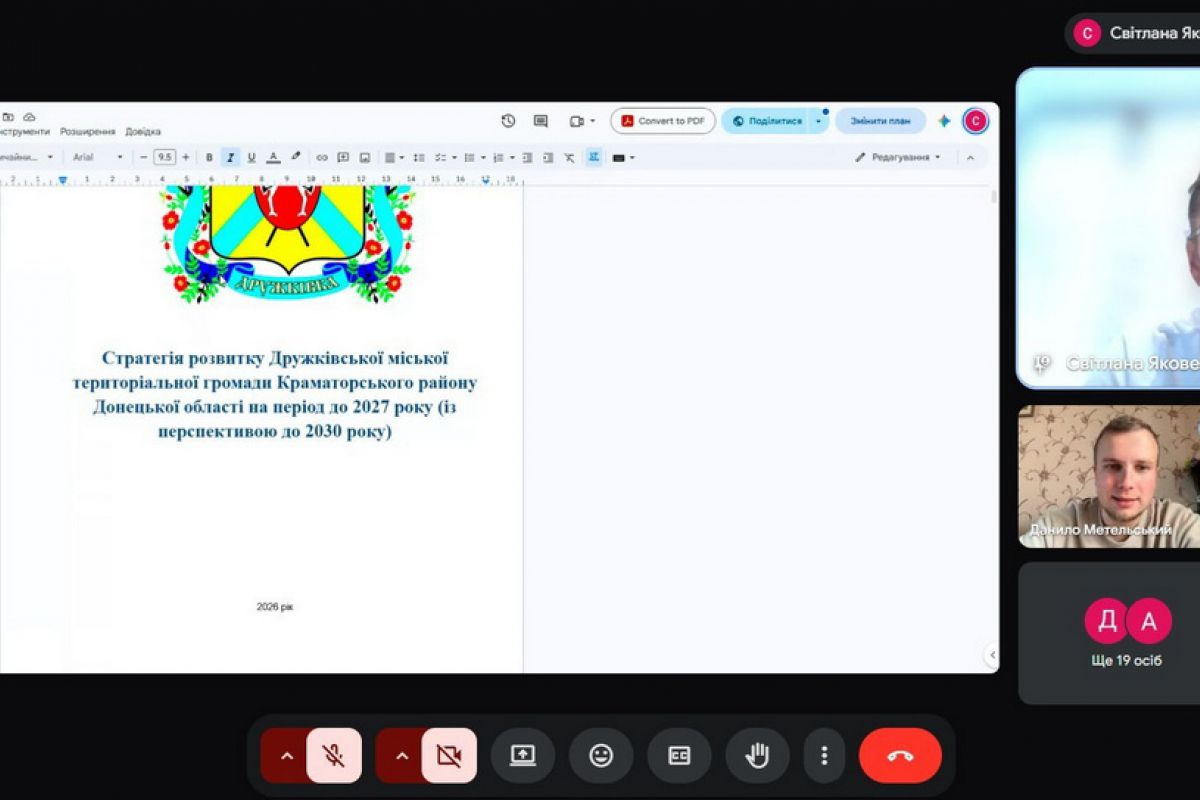Toggle bold formatting
This screenshot has width=1200, height=800.
[209, 157]
